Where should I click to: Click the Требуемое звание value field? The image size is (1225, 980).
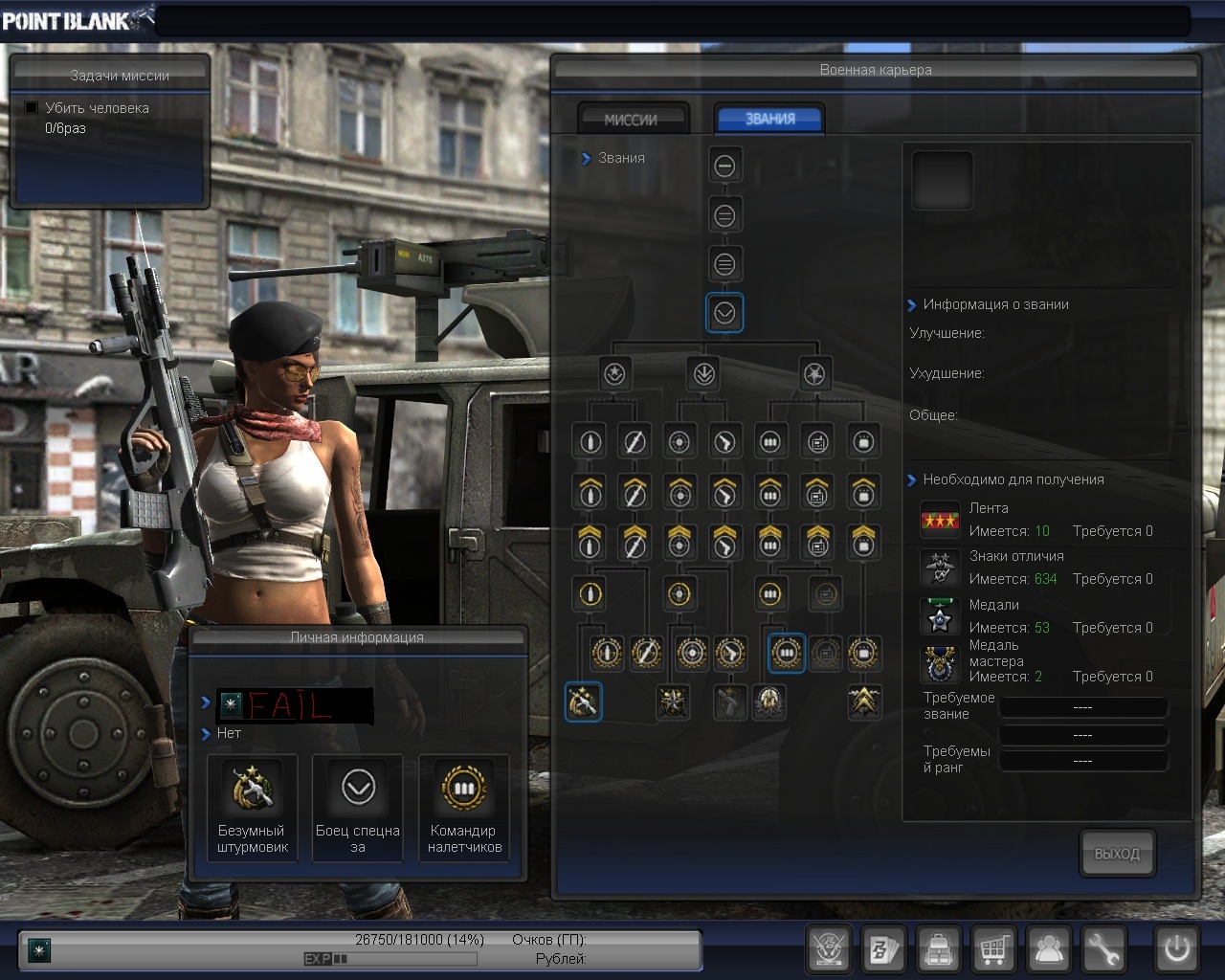(x=1083, y=707)
